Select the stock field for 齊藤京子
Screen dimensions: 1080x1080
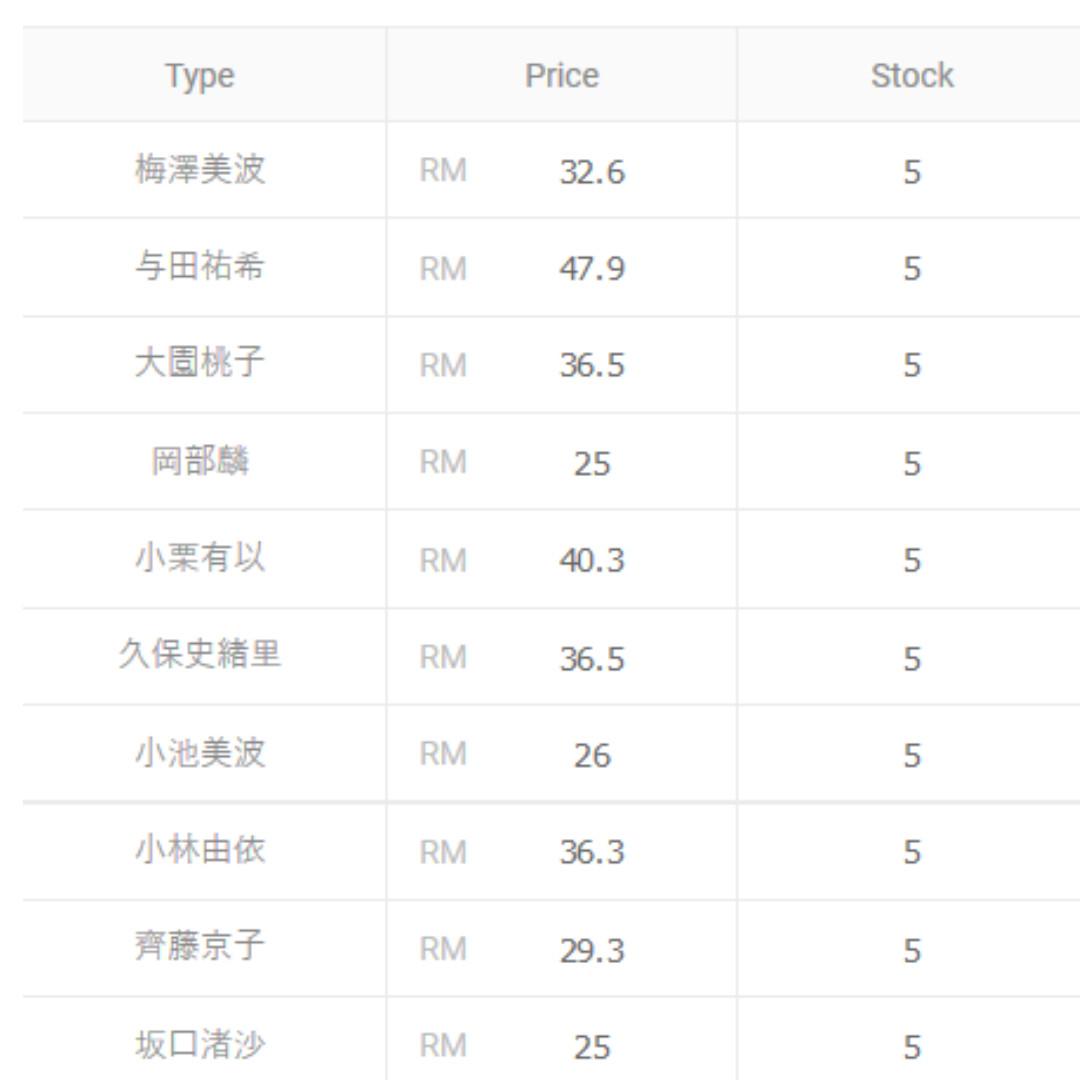click(911, 950)
